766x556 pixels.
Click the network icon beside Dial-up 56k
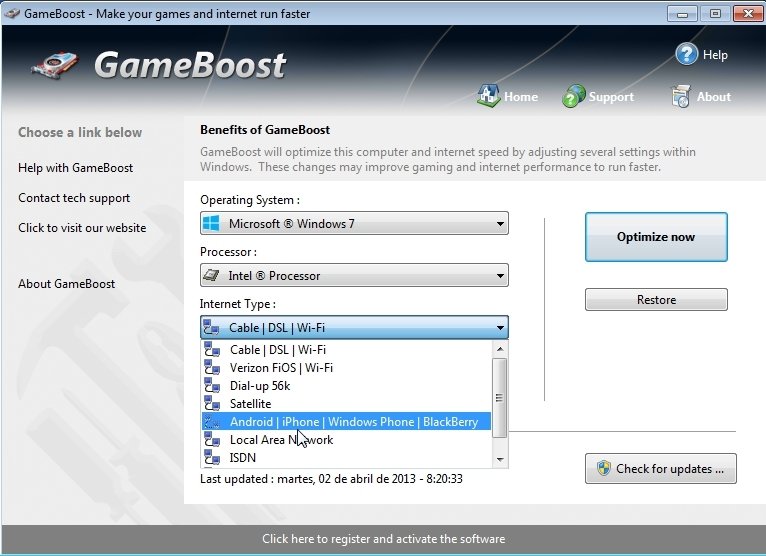tap(212, 385)
